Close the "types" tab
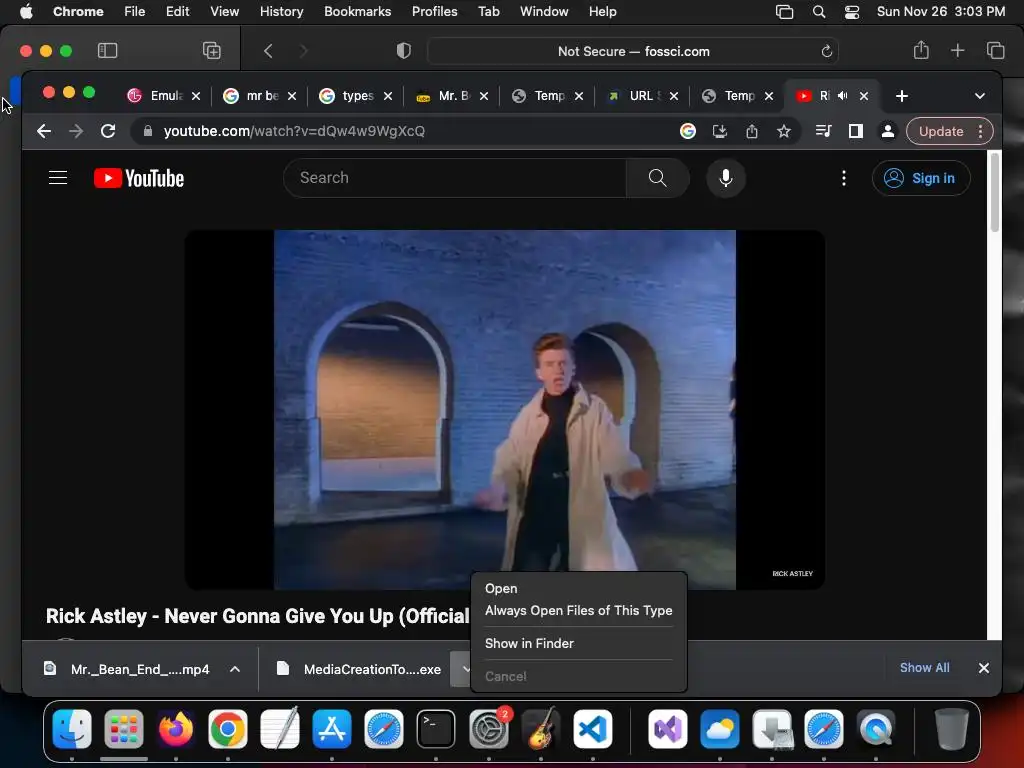Screen dimensions: 1024x768 pyautogui.click(x=388, y=96)
